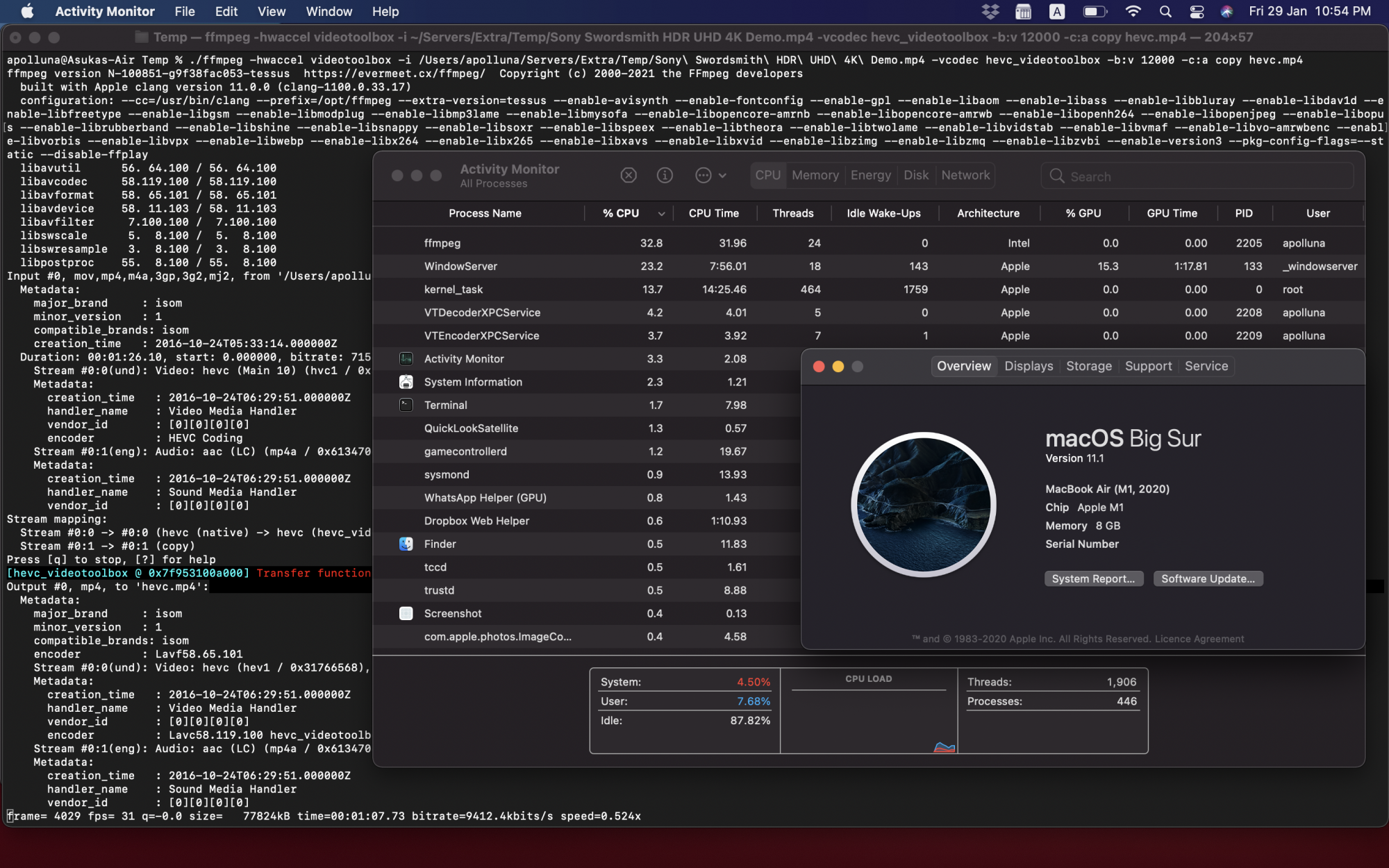The width and height of the screenshot is (1389, 868).
Task: Click the Software Update... button
Action: tap(1208, 578)
